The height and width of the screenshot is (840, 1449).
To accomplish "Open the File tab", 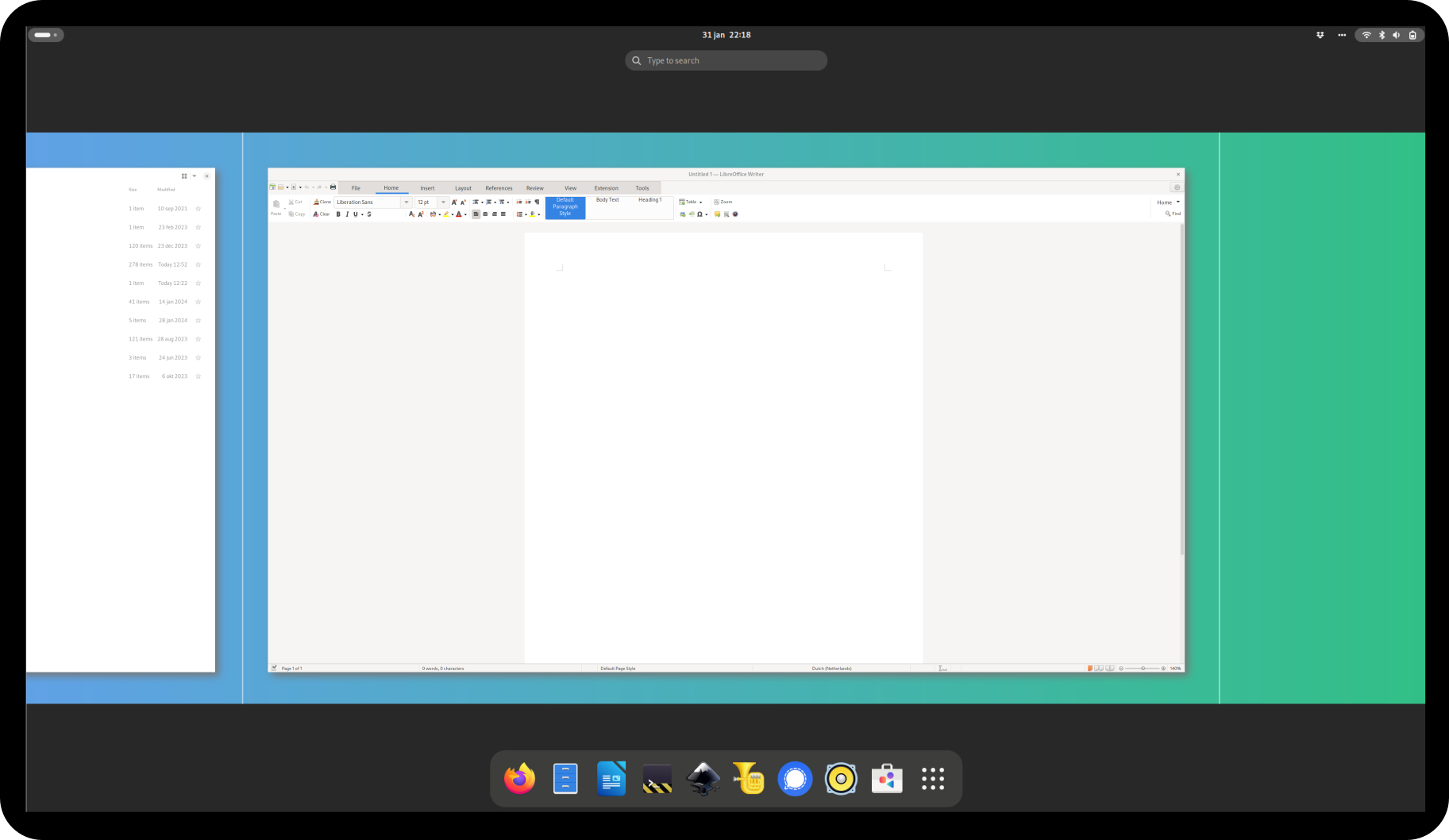I will pos(356,188).
